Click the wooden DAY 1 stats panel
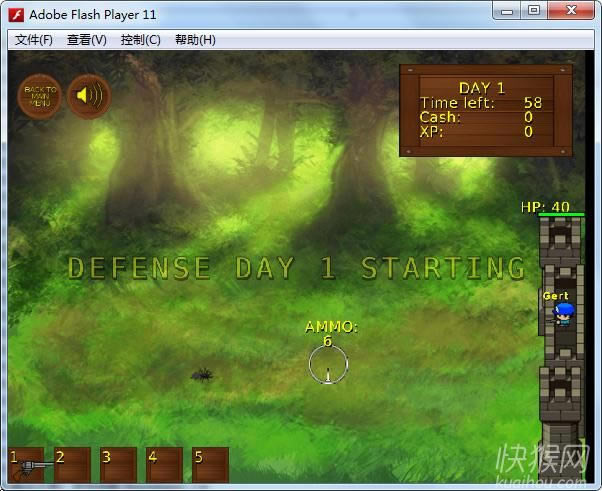 tap(486, 110)
